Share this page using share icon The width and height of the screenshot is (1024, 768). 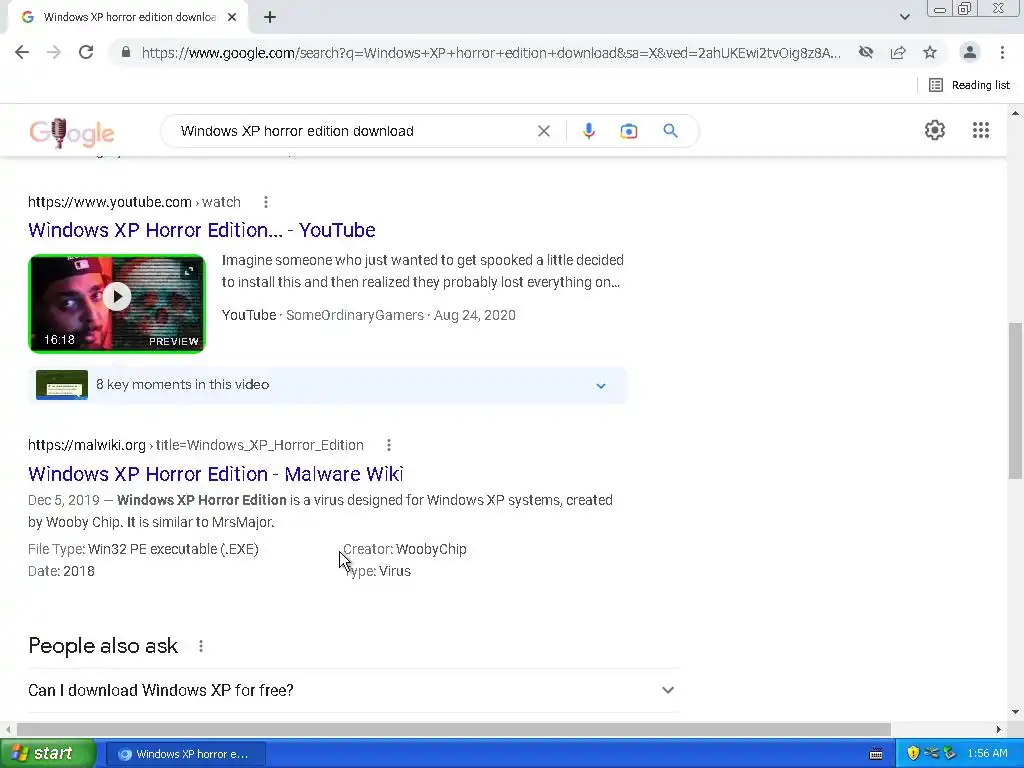[x=898, y=52]
